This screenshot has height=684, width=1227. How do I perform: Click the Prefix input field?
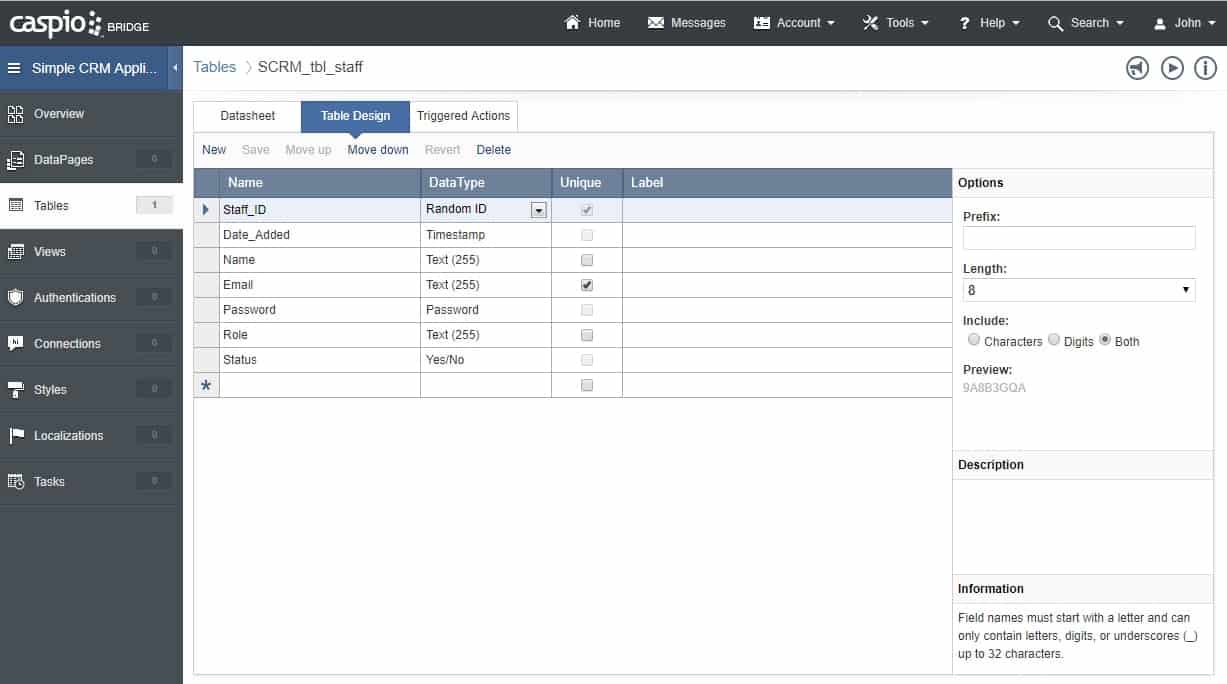coord(1079,238)
